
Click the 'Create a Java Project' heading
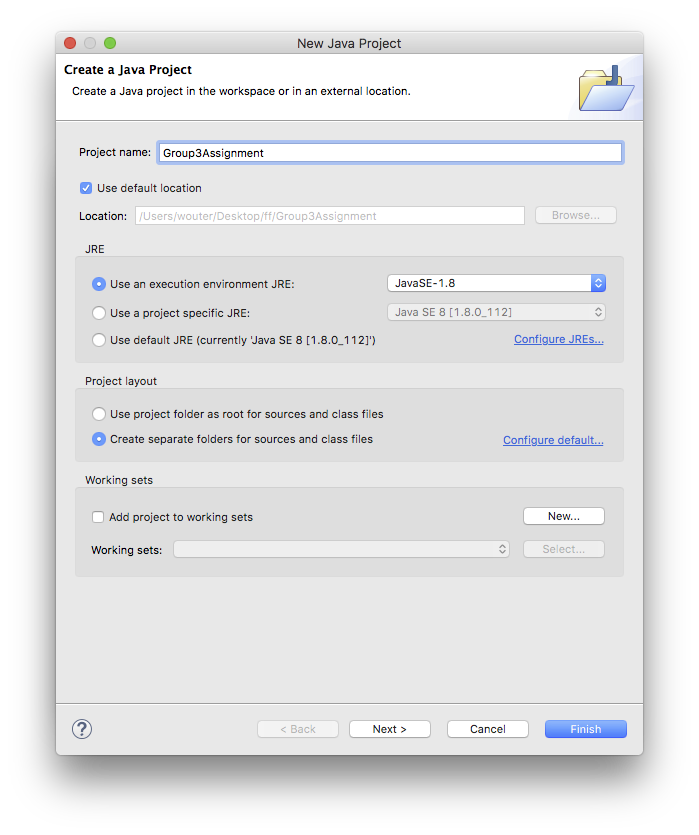coord(128,70)
